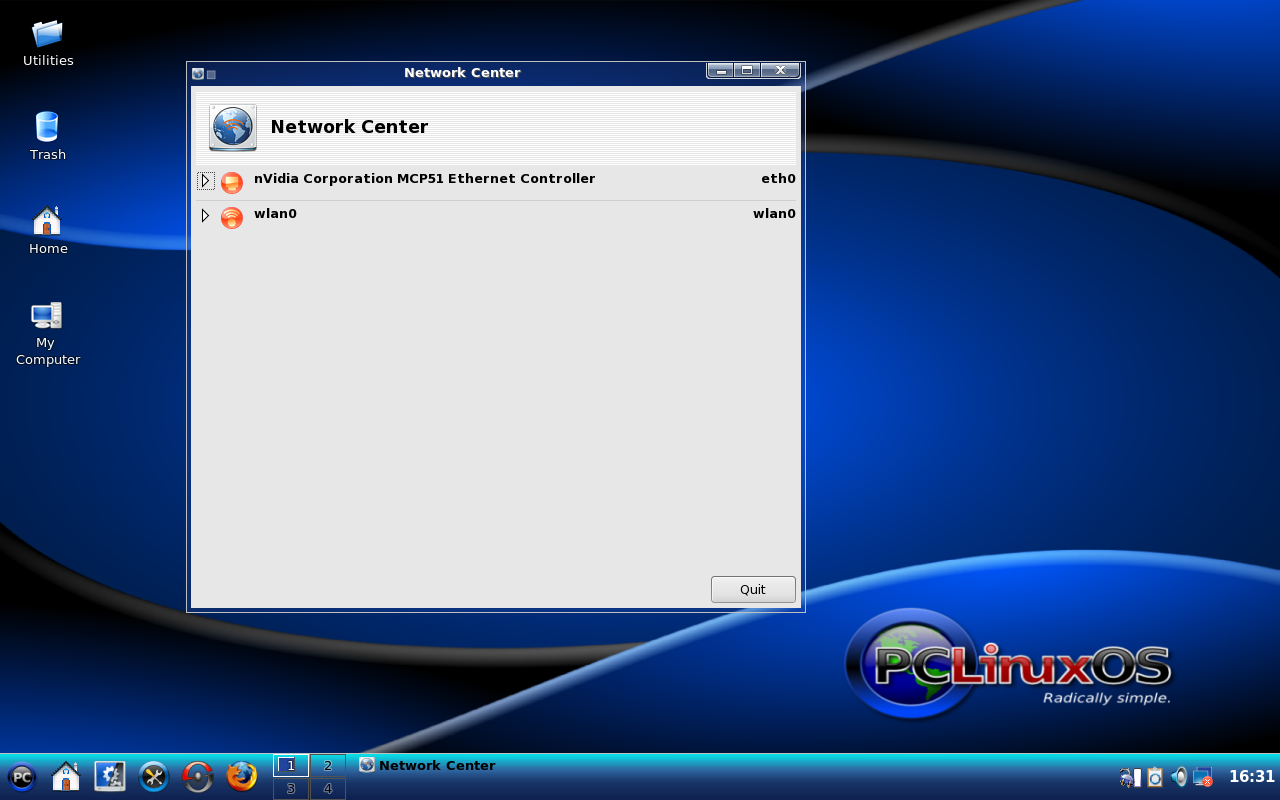Screen dimensions: 1280x800
Task: Expand the wlan0 wireless entry
Action: coord(205,216)
